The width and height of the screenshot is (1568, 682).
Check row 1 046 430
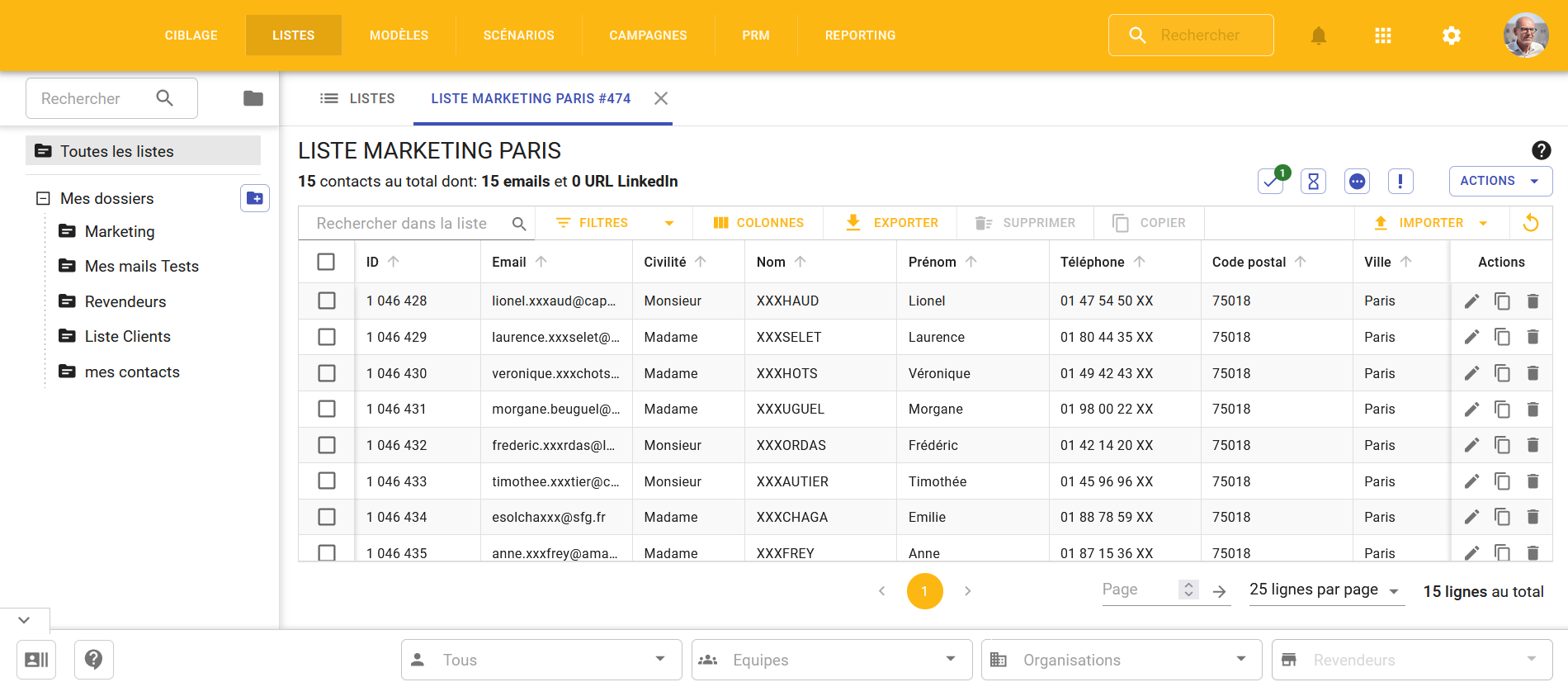pos(327,373)
